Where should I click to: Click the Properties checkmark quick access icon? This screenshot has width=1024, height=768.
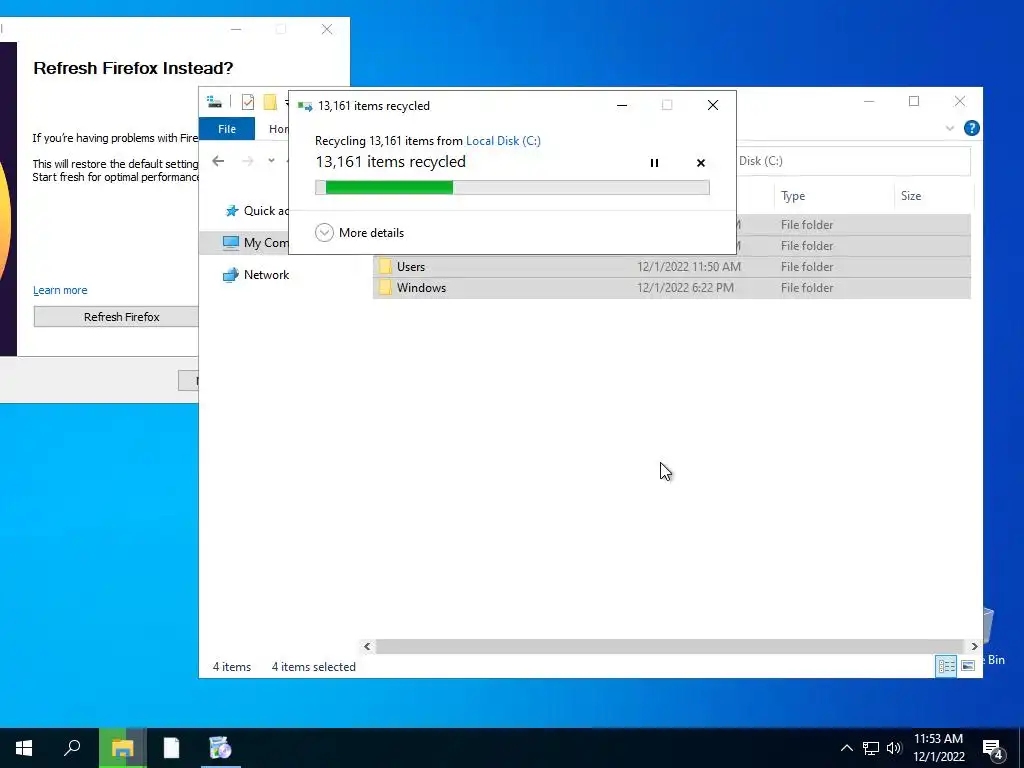[248, 102]
